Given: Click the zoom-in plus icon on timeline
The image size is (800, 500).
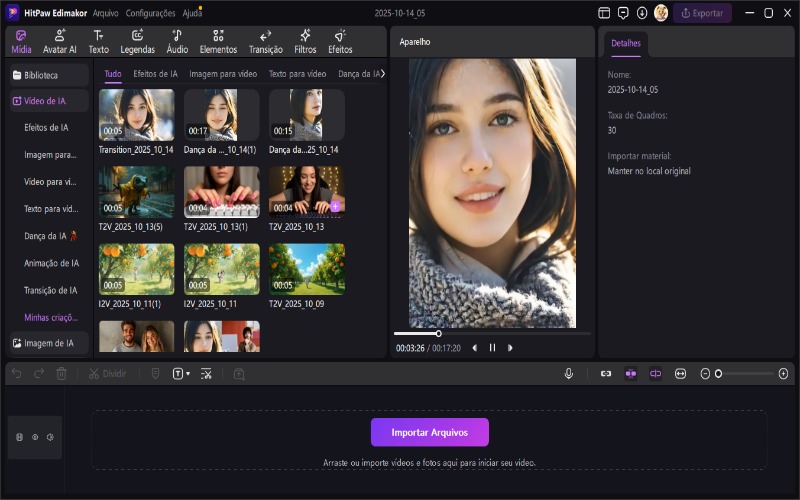Looking at the screenshot, I should [783, 373].
